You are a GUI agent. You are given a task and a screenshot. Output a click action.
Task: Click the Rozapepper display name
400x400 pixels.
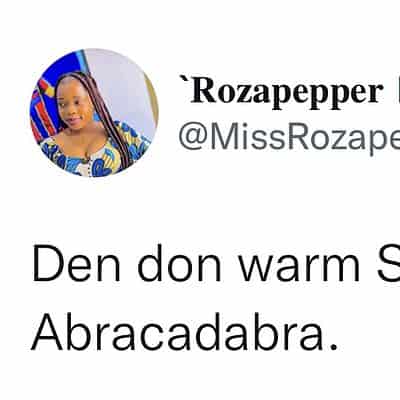coord(285,92)
